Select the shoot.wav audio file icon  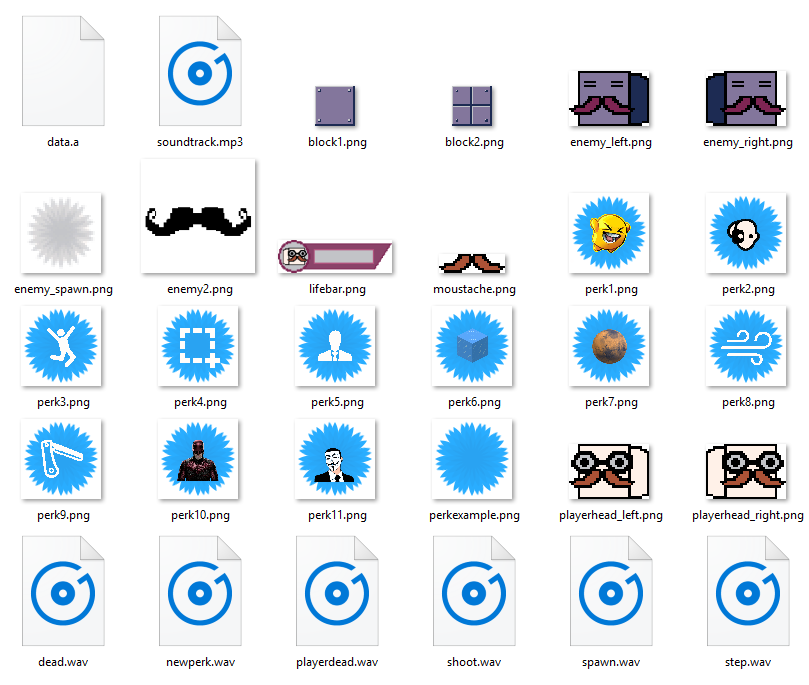pos(474,591)
